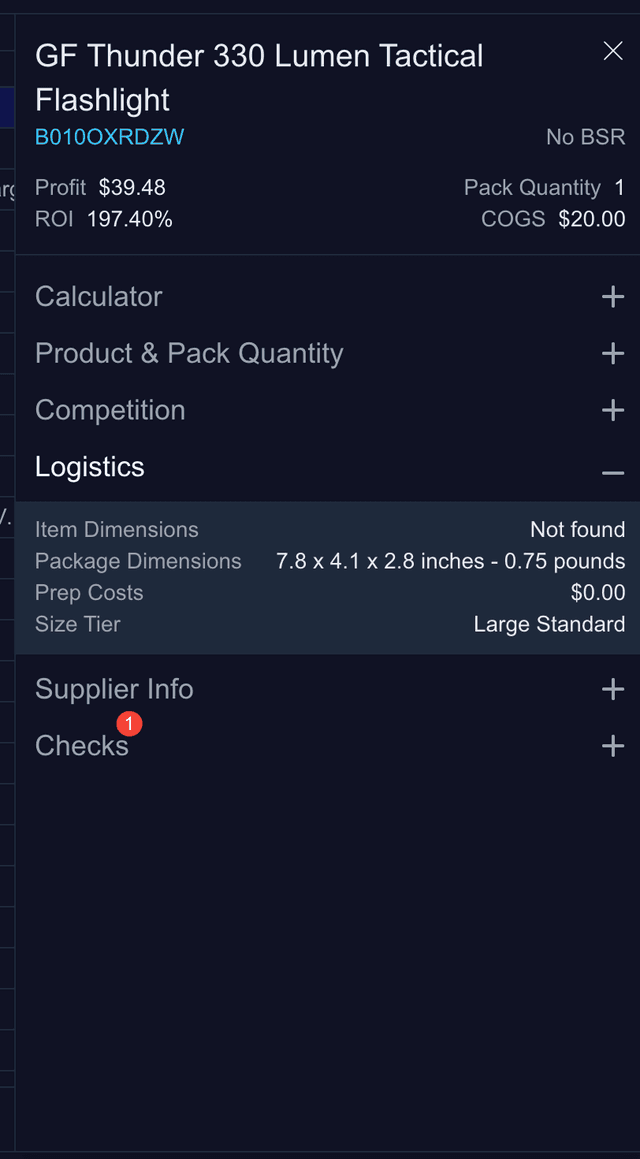The width and height of the screenshot is (640, 1159).
Task: Open the B010OXRDZW ASIN link
Action: (x=109, y=137)
